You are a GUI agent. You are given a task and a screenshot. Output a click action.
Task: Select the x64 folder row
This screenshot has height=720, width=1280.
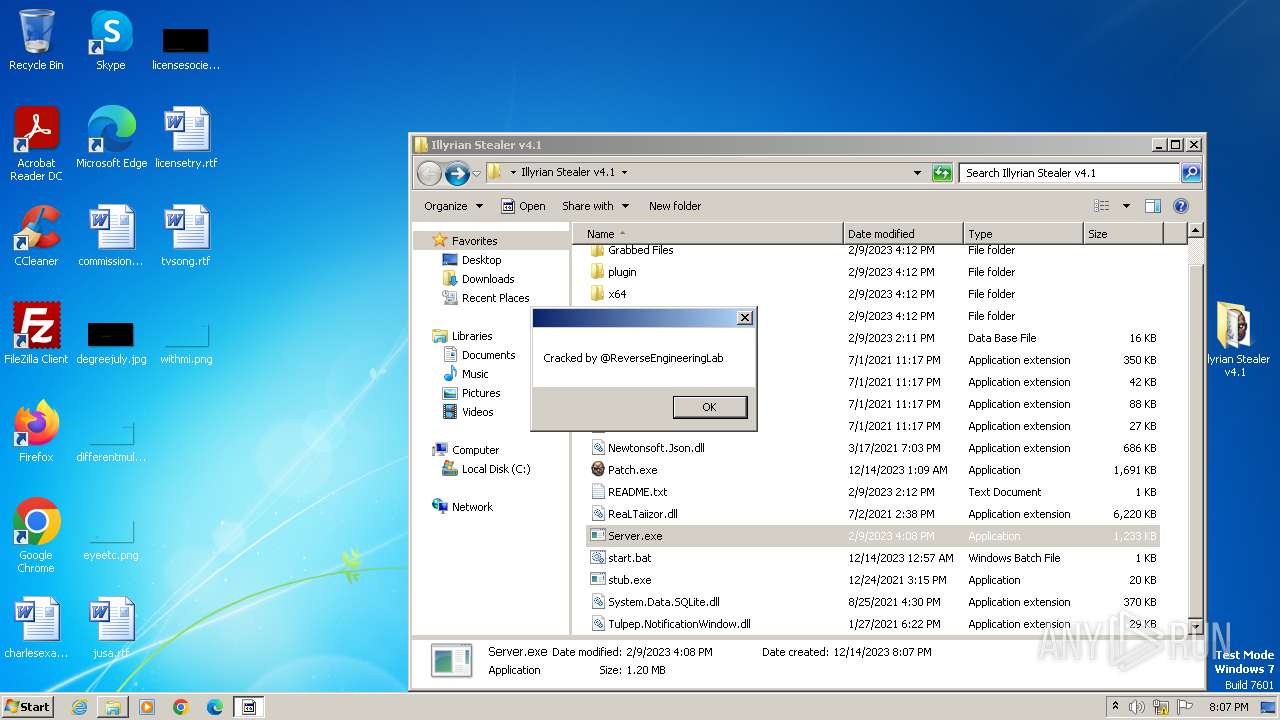click(x=872, y=294)
